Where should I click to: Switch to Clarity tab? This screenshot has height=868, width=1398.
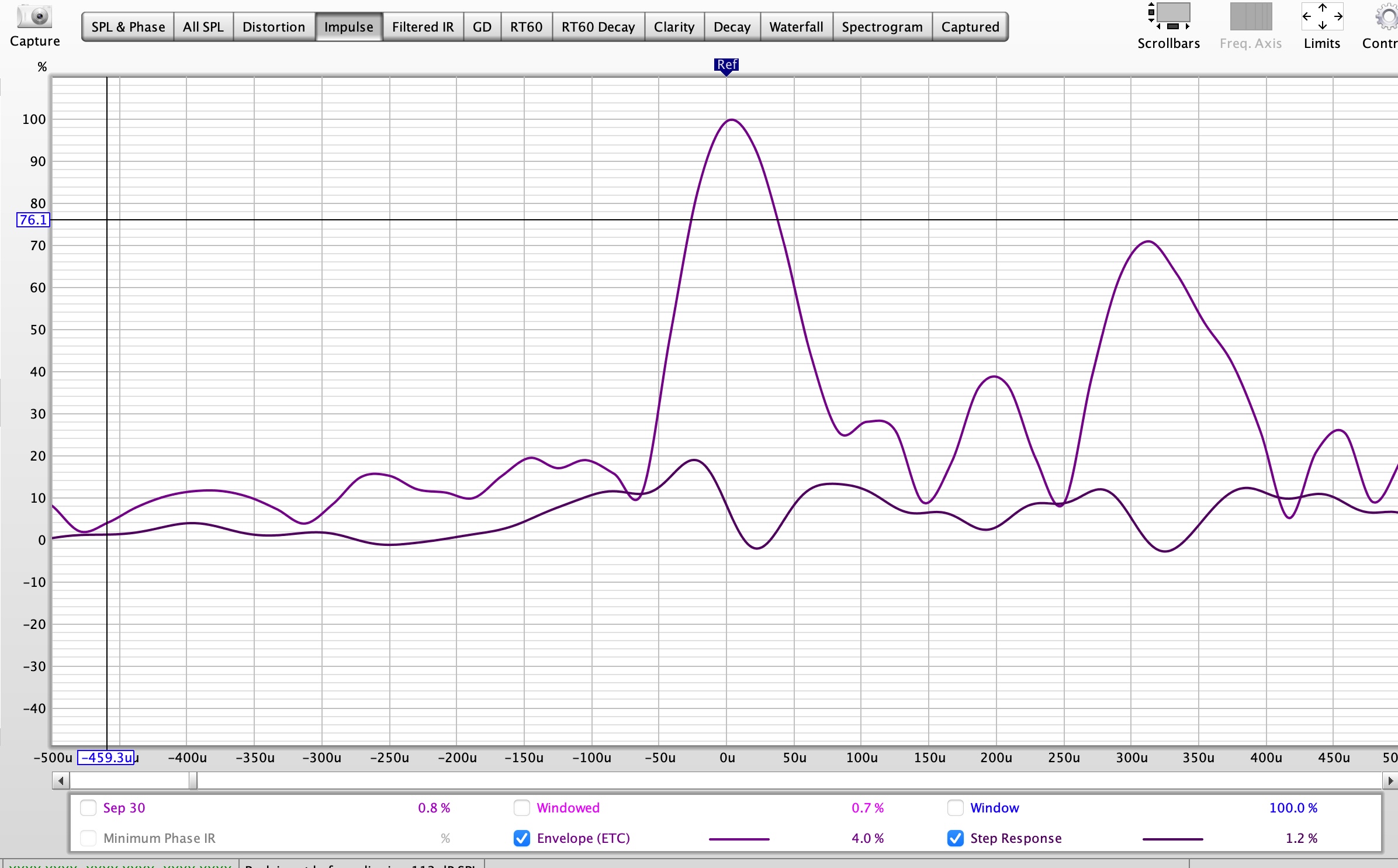click(x=674, y=27)
